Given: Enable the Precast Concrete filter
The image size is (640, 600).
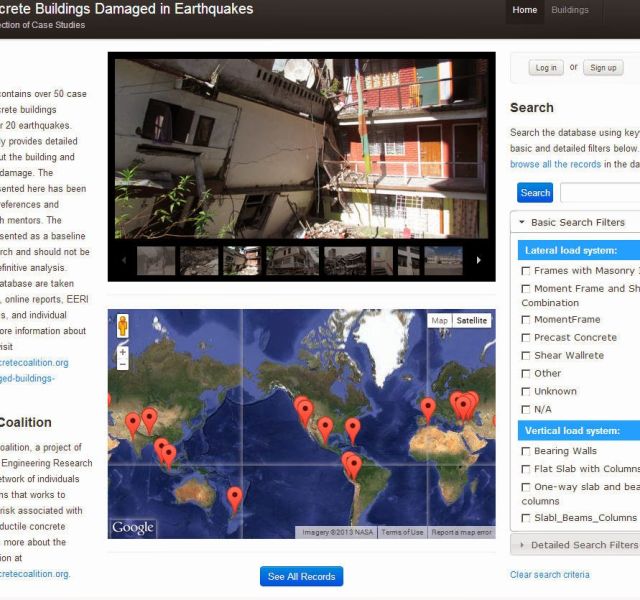Looking at the screenshot, I should click(526, 338).
